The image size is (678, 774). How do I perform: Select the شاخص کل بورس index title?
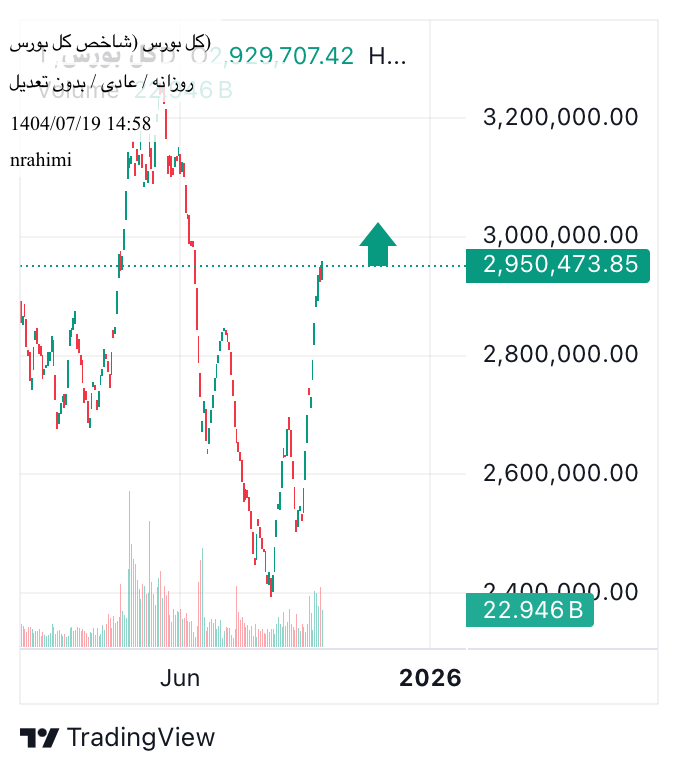pyautogui.click(x=111, y=45)
